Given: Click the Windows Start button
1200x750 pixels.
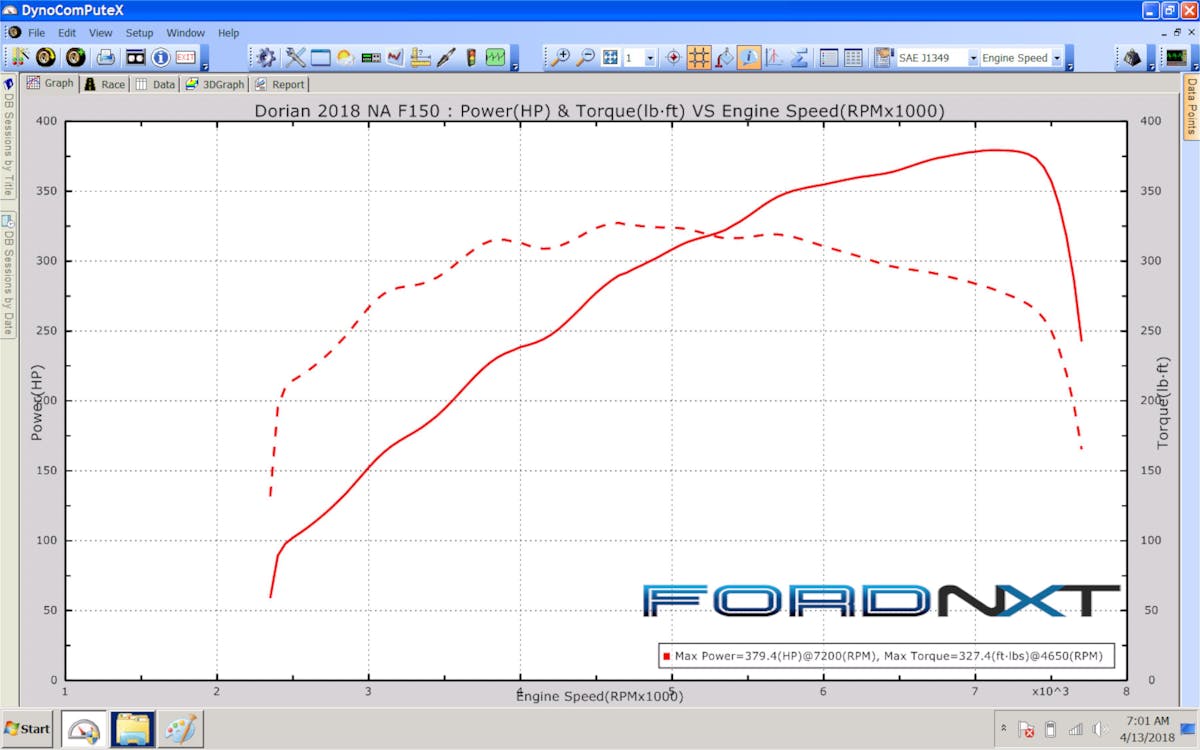Looking at the screenshot, I should pos(28,729).
